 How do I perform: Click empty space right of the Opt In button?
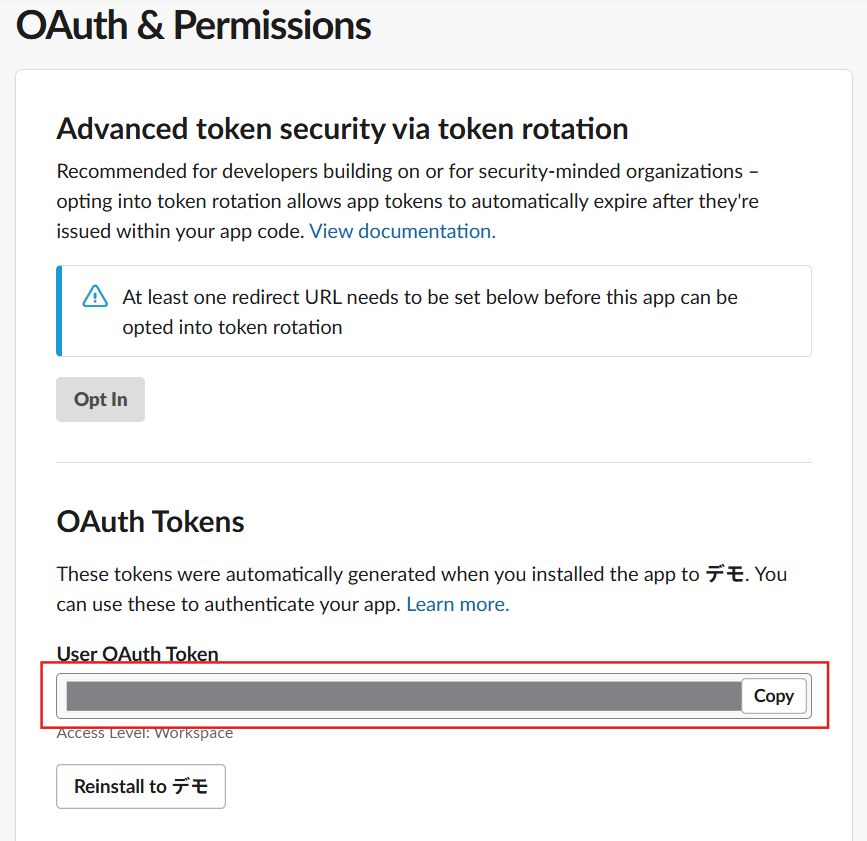tap(450, 399)
